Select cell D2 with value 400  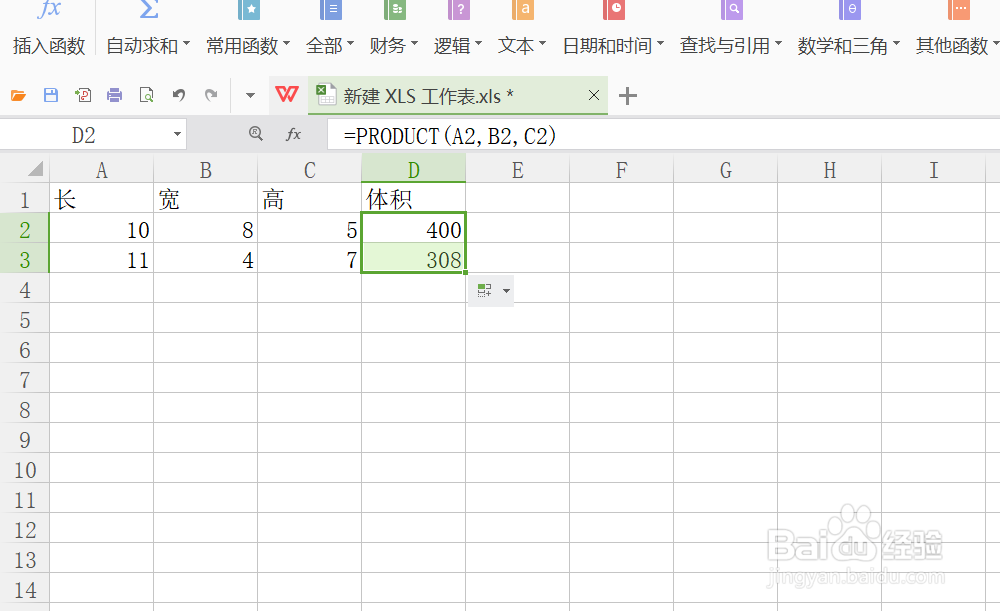(413, 229)
